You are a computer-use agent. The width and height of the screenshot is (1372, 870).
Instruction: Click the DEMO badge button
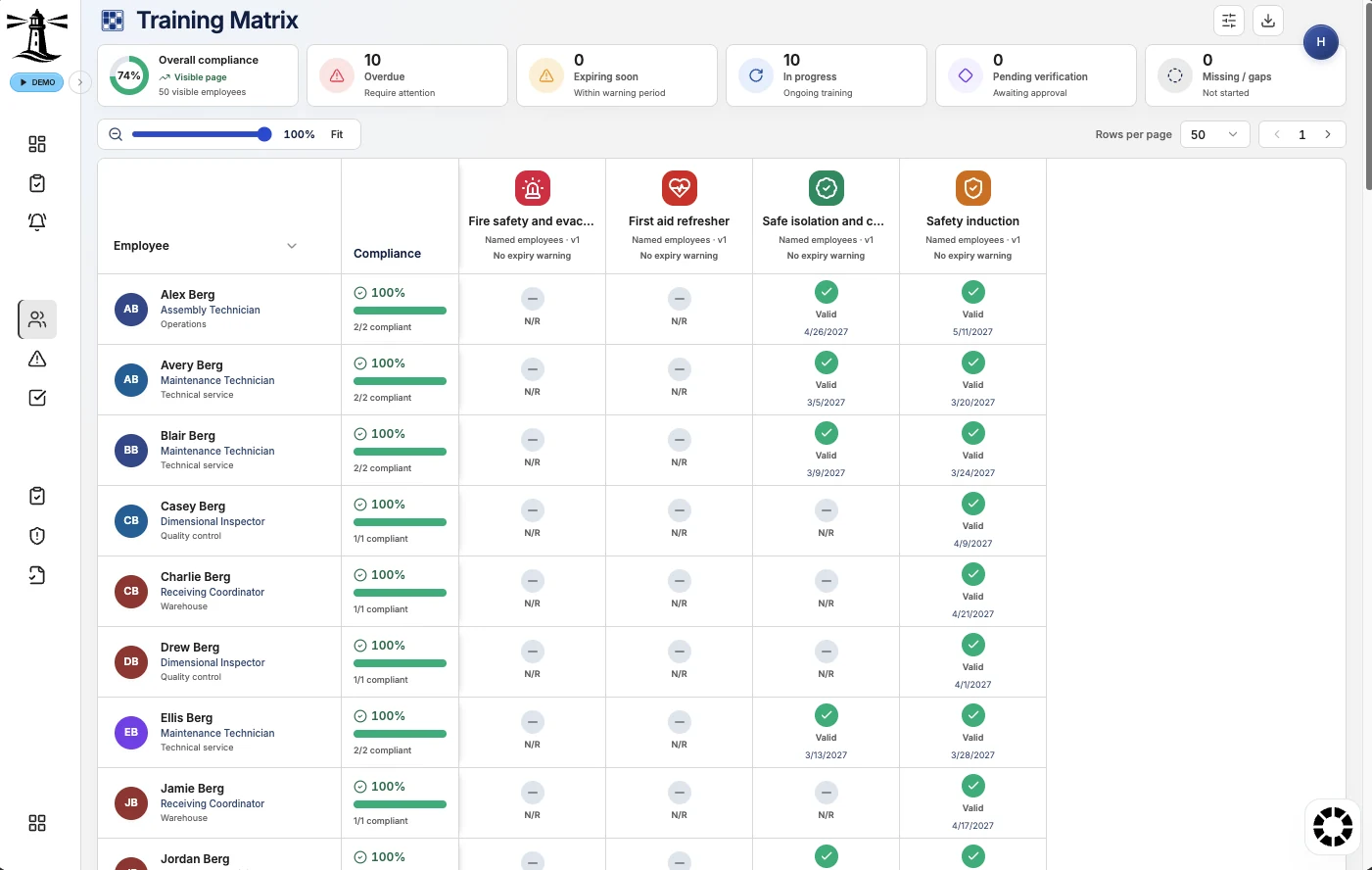coord(37,82)
